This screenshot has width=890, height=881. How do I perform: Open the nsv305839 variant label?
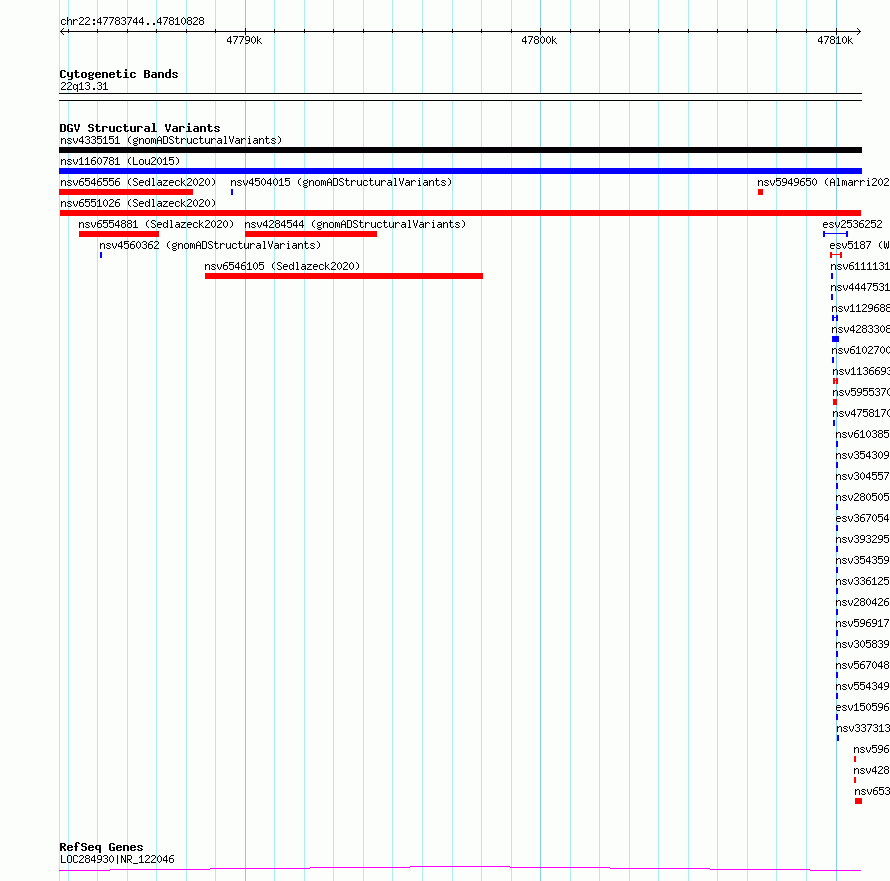point(863,644)
